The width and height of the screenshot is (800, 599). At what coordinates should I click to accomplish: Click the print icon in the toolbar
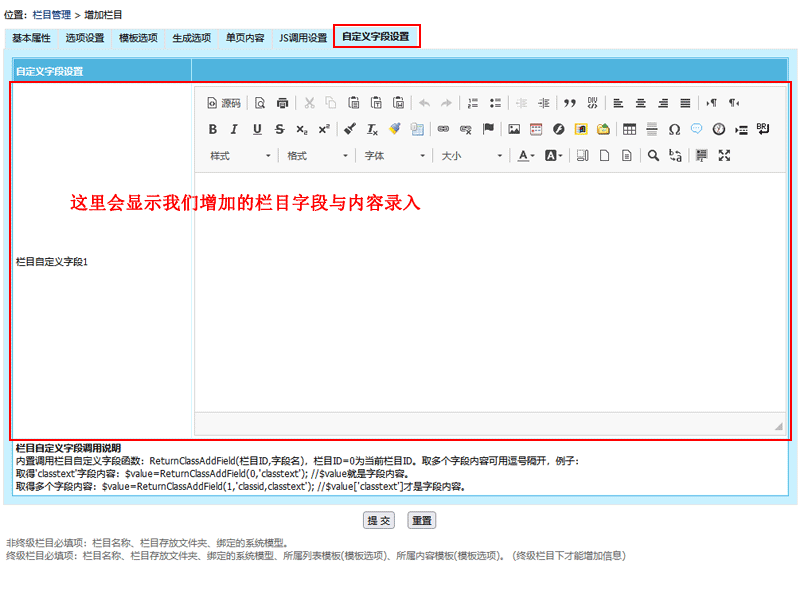click(x=282, y=103)
